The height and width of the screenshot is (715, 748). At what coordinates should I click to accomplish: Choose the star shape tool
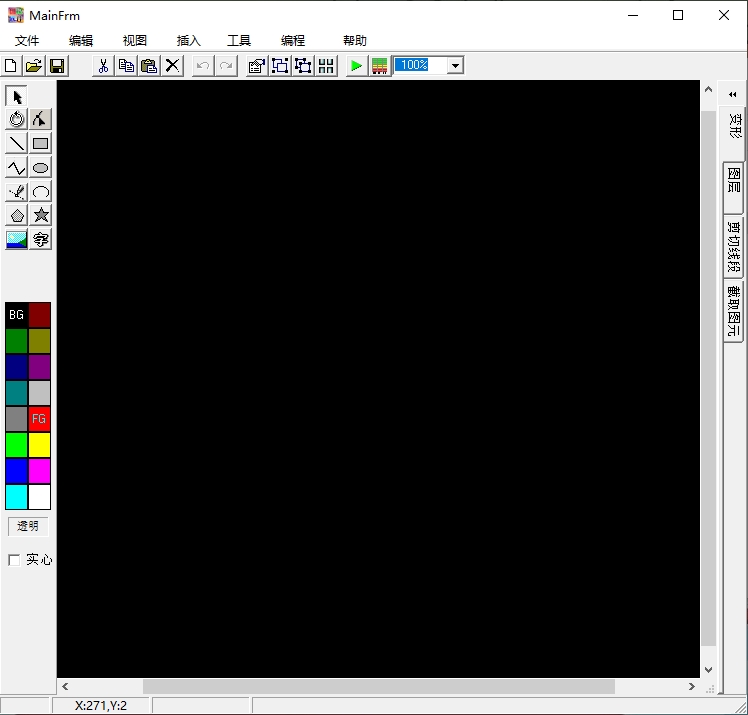point(40,215)
